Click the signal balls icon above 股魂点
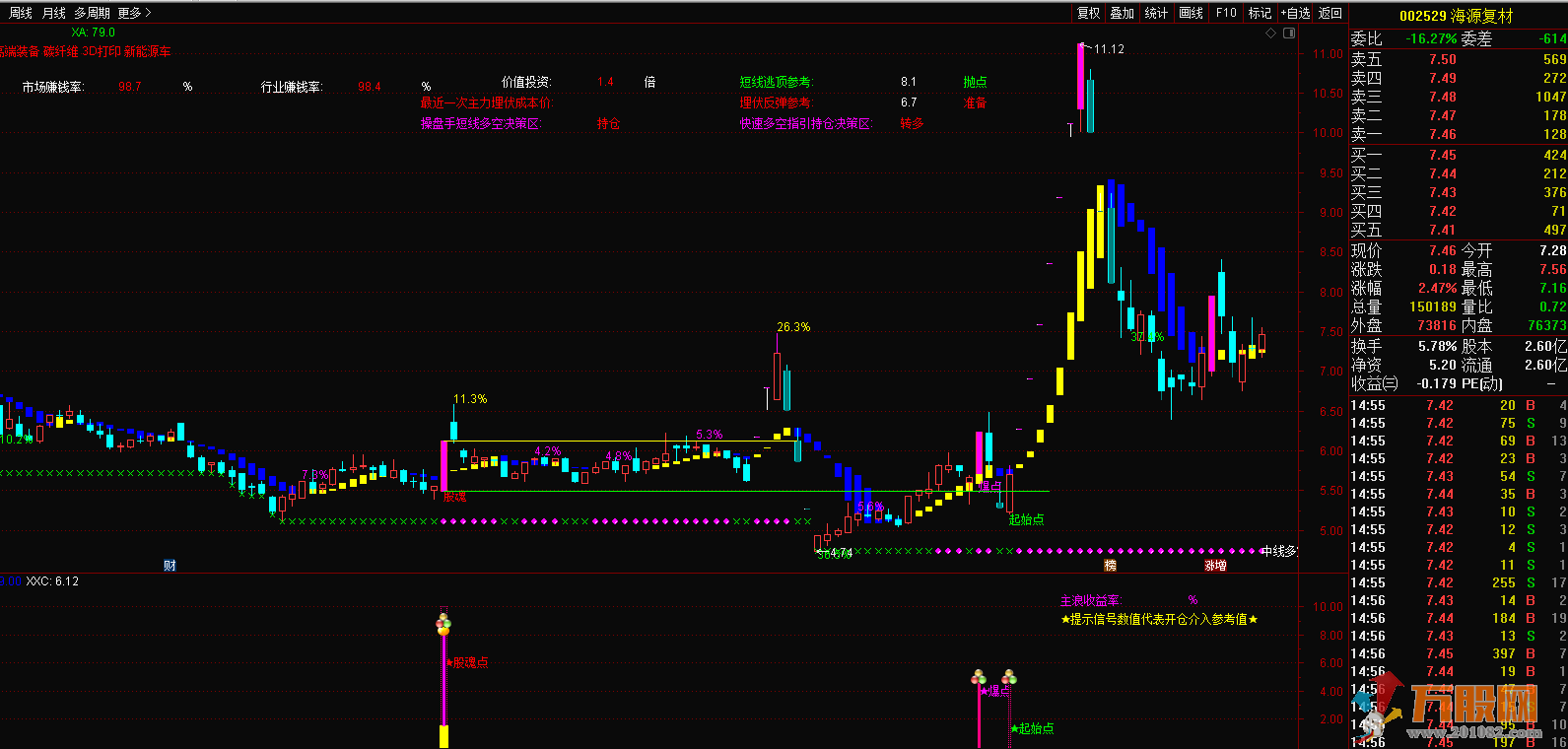1568x749 pixels. [443, 622]
